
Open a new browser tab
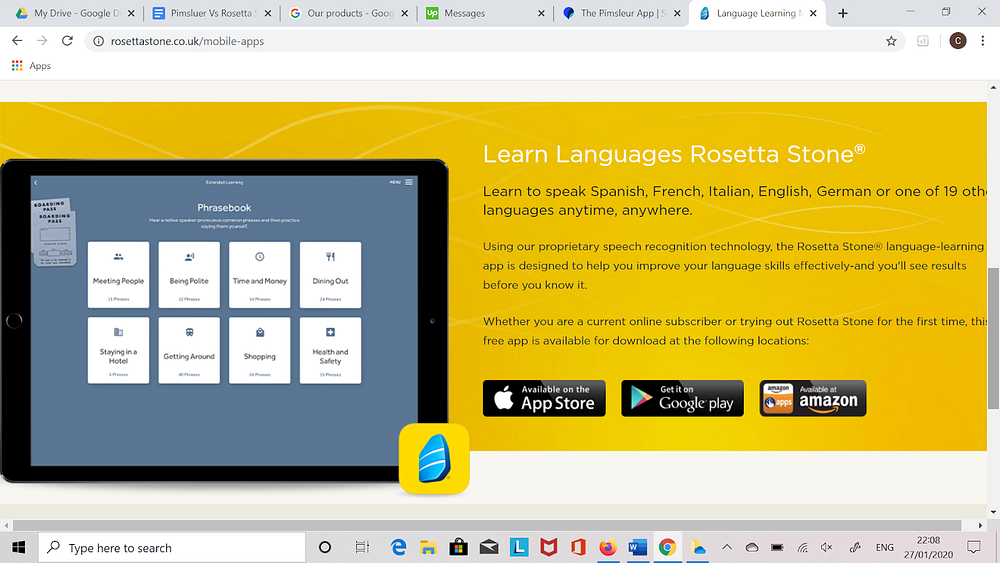point(842,13)
